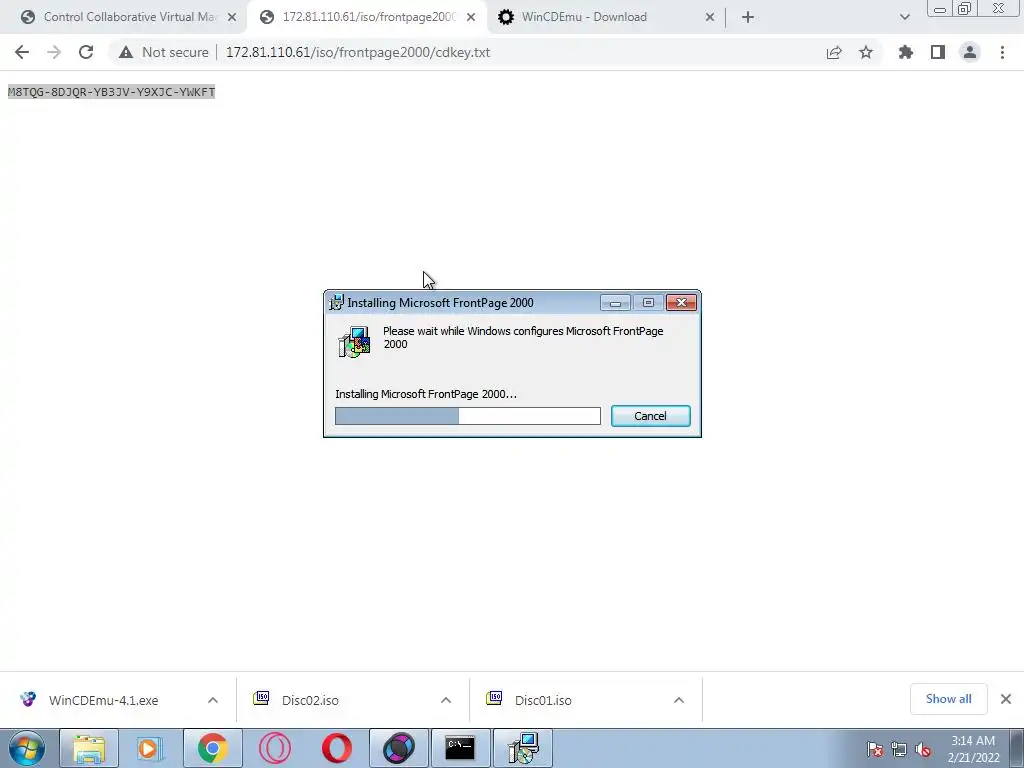Cancel the FrontPage 2000 installation
Screen dimensions: 1024x768
[650, 416]
